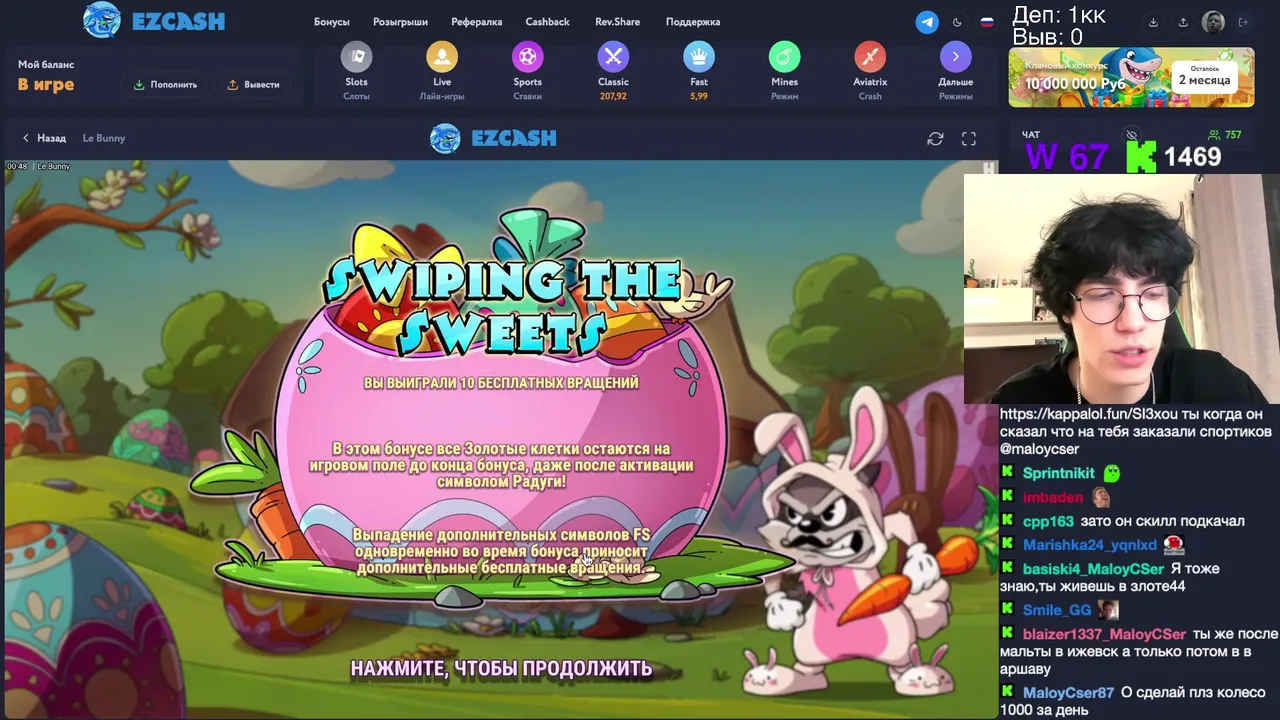Open the Fast game mode
The width and height of the screenshot is (1280, 720).
tap(699, 72)
